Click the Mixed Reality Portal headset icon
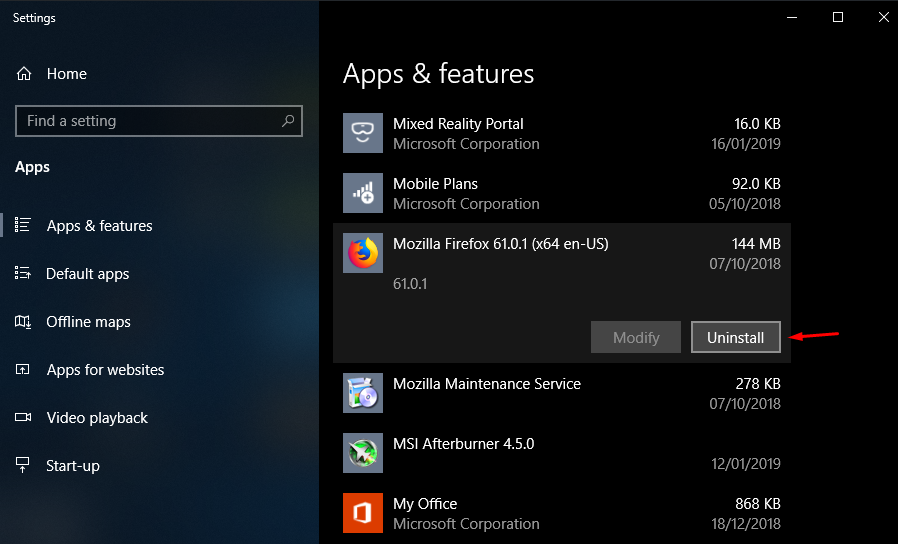Image resolution: width=898 pixels, height=544 pixels. coord(363,133)
